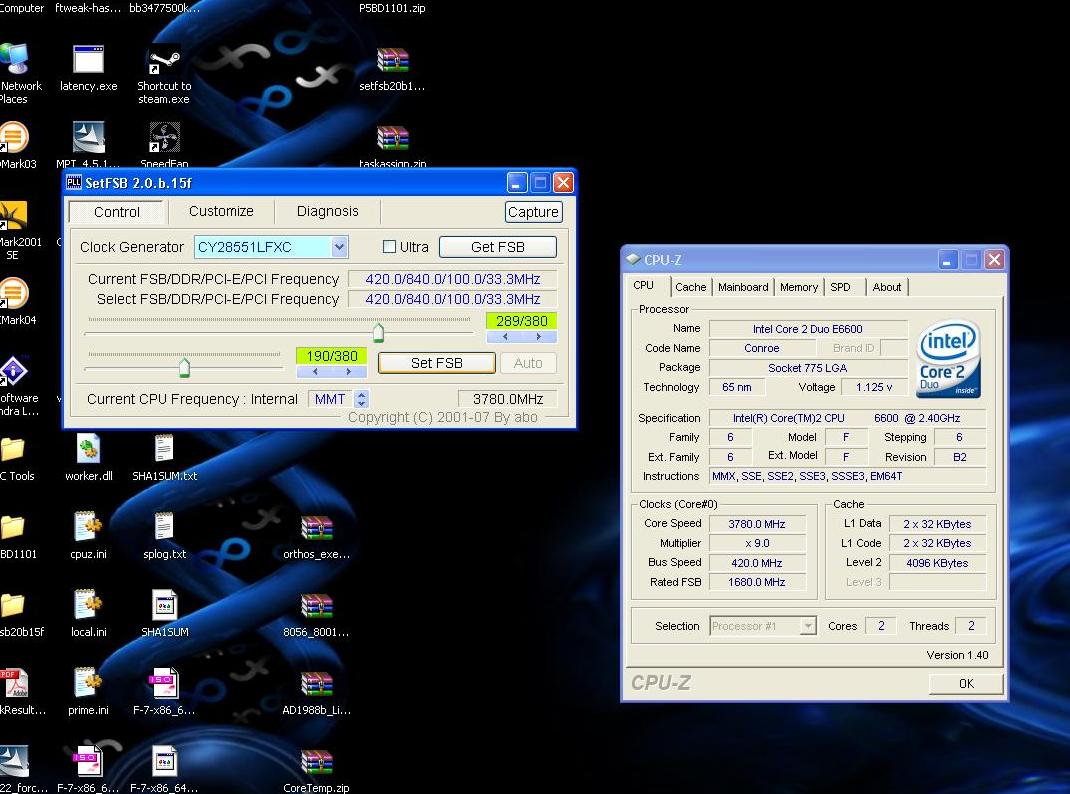Image resolution: width=1070 pixels, height=794 pixels.
Task: Open the SHA1SUM file icon
Action: [164, 606]
